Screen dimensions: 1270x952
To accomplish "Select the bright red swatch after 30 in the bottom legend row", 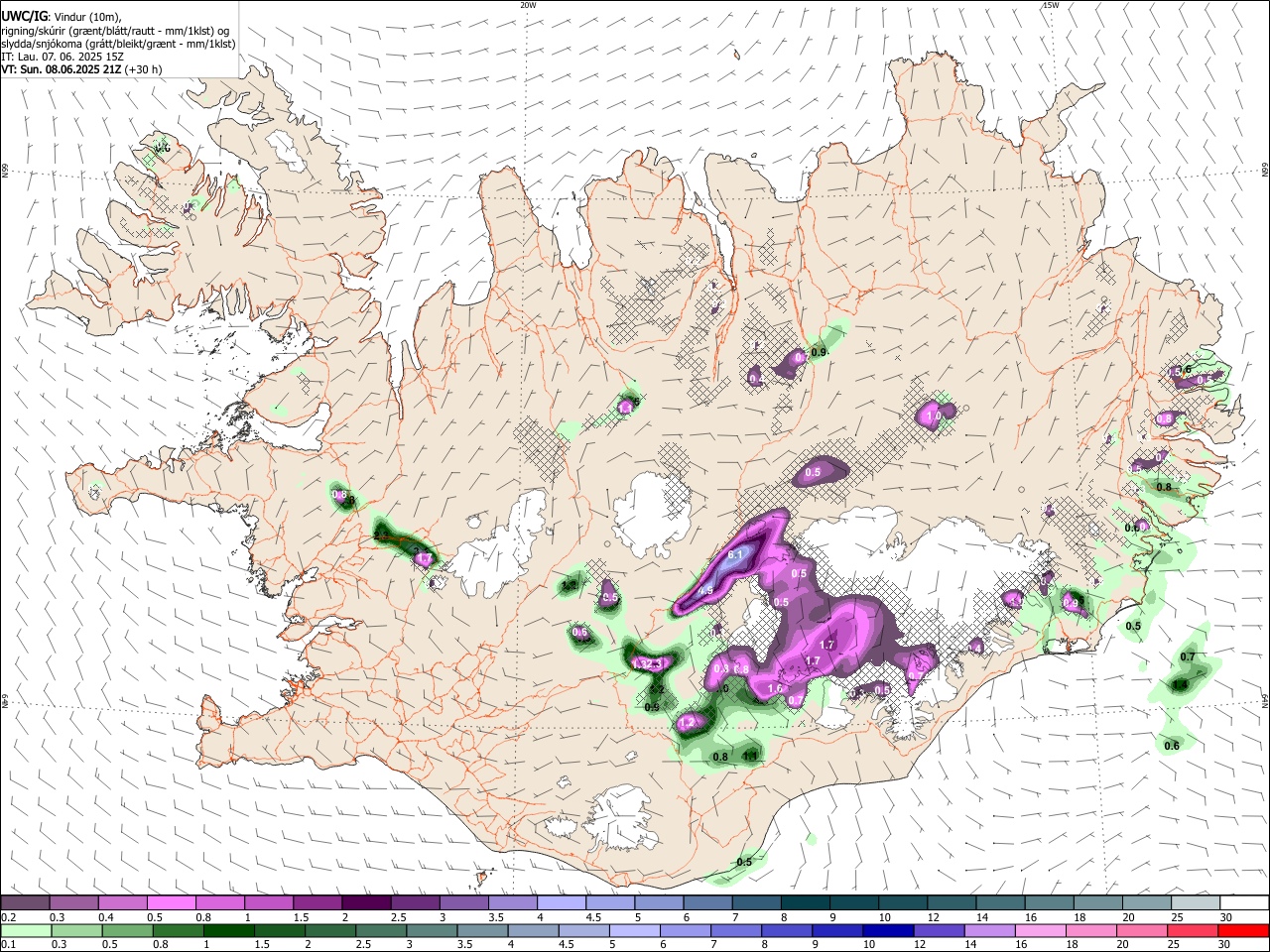I will point(1242,930).
